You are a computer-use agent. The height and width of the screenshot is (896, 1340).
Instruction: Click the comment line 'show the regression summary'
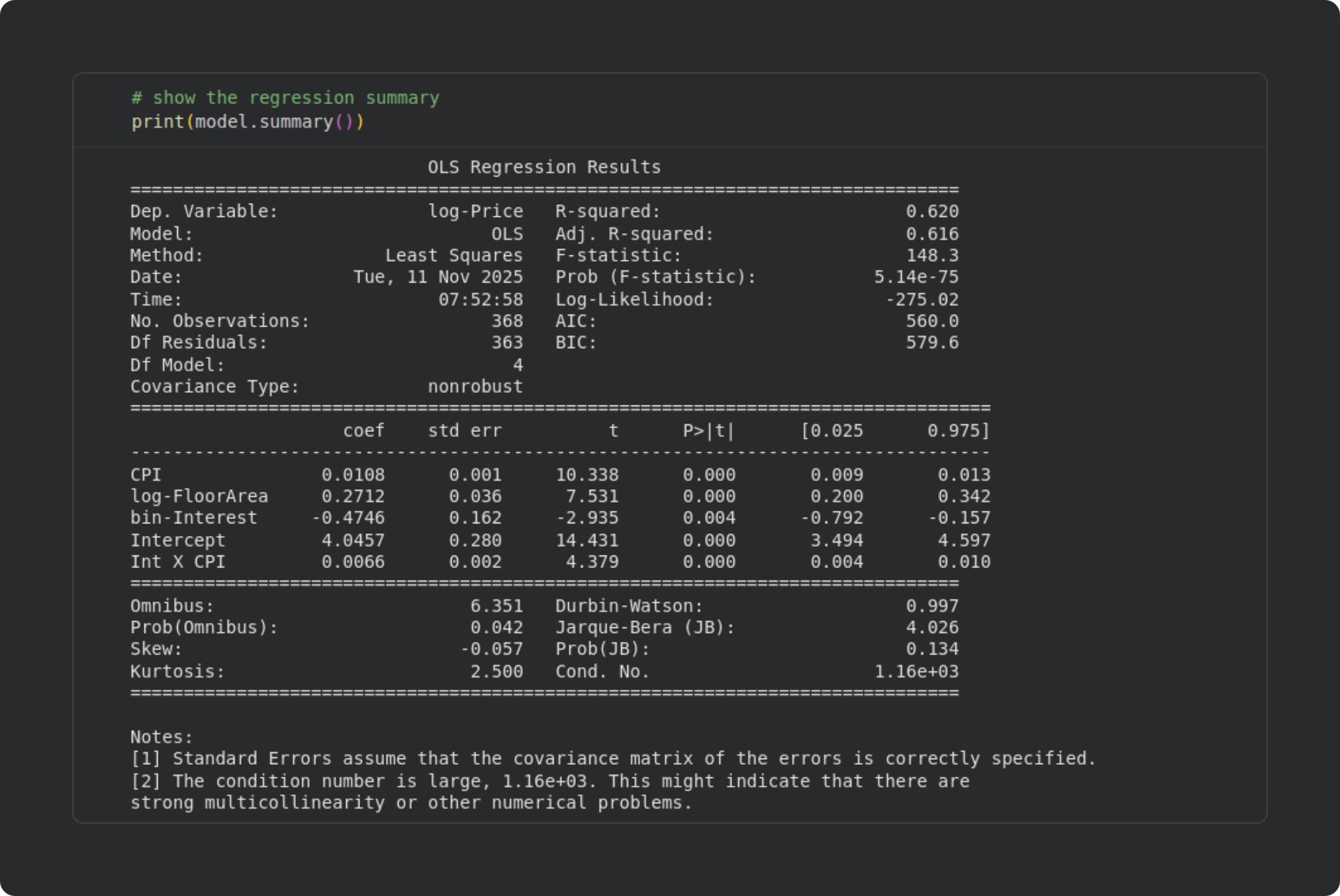[x=285, y=98]
